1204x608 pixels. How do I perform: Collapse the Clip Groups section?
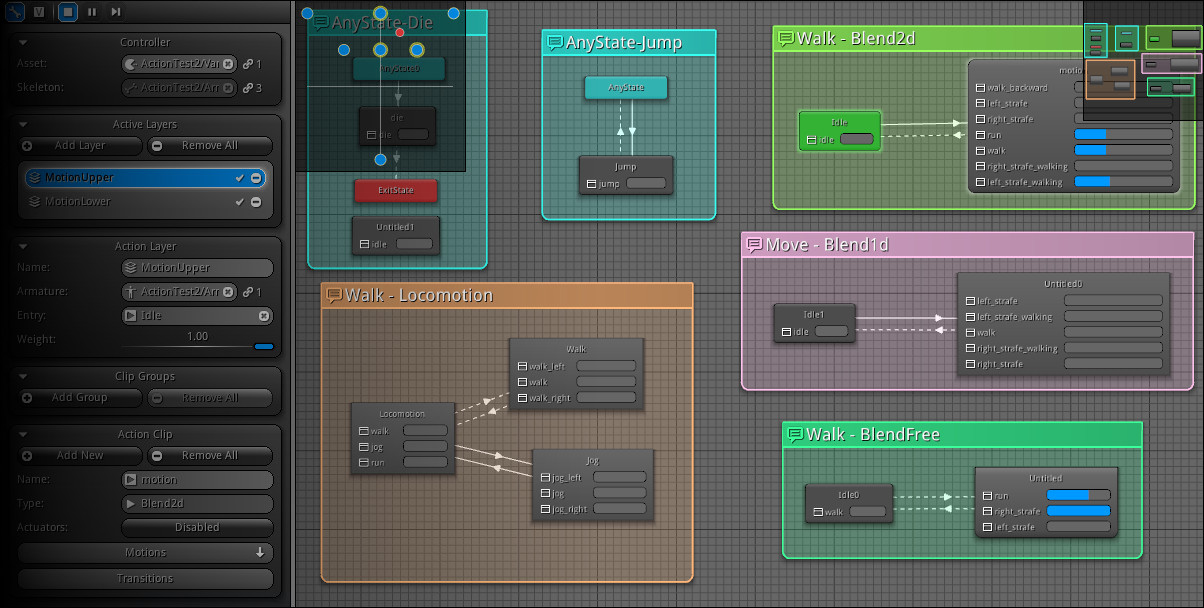[x=24, y=377]
